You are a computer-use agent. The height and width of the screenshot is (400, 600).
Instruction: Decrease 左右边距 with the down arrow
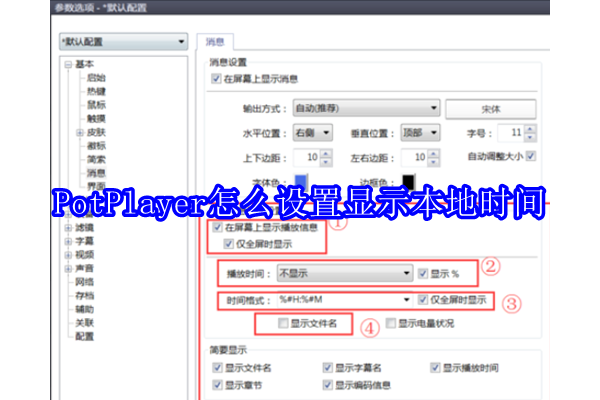click(434, 162)
